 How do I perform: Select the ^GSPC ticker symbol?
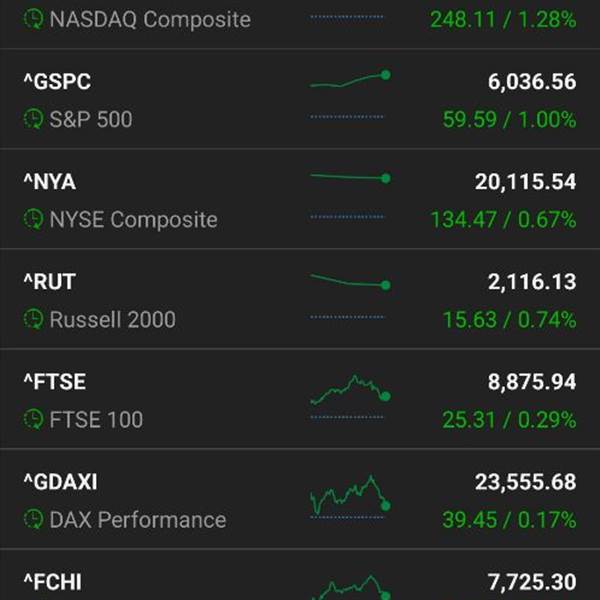tap(57, 82)
